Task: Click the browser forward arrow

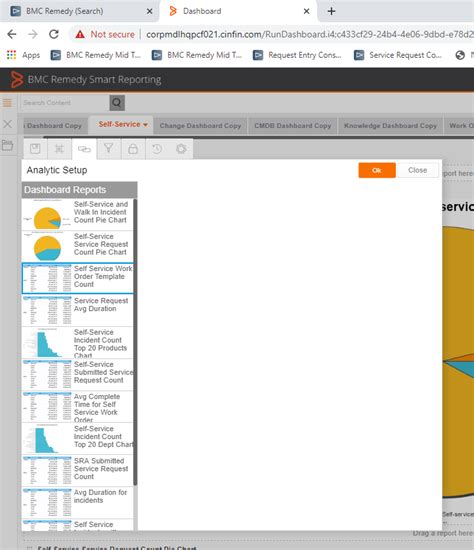Action: (x=33, y=34)
